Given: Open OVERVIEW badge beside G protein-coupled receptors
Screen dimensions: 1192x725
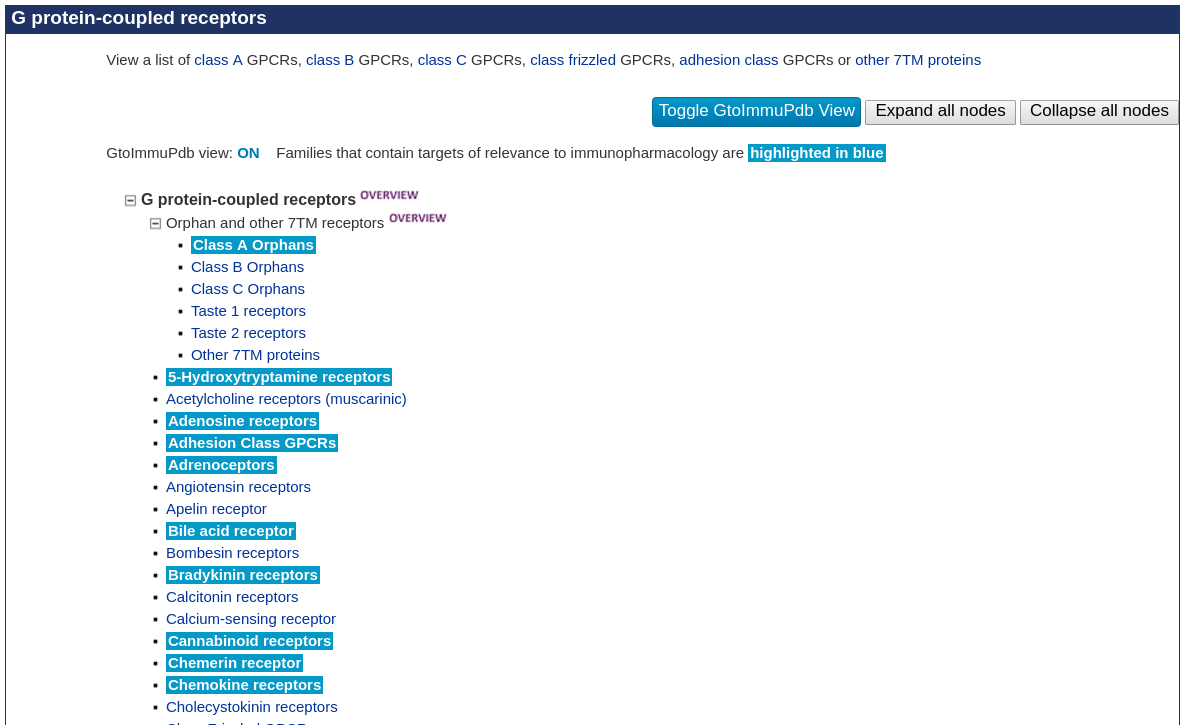Looking at the screenshot, I should point(389,195).
